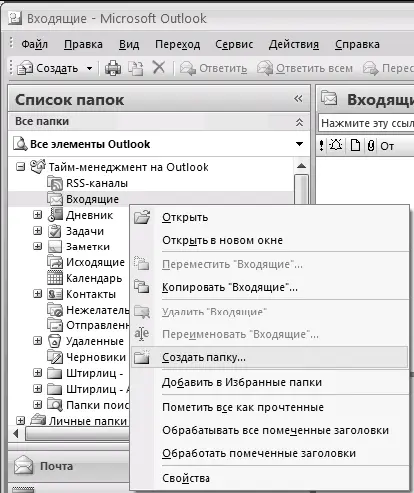Click the folder list scrollbar up arrow
Screen dimensions: 414x493
[301, 166]
